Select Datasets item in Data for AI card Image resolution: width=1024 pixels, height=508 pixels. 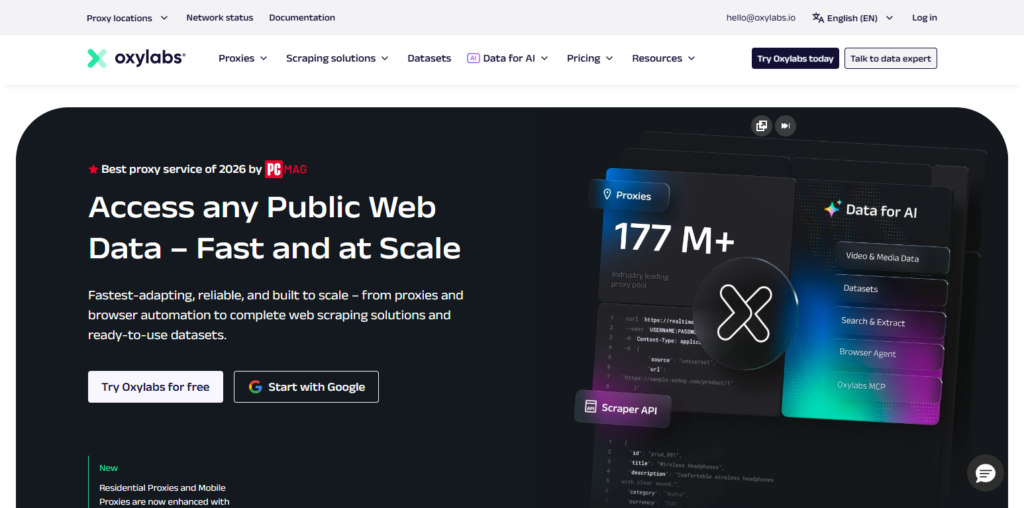891,289
